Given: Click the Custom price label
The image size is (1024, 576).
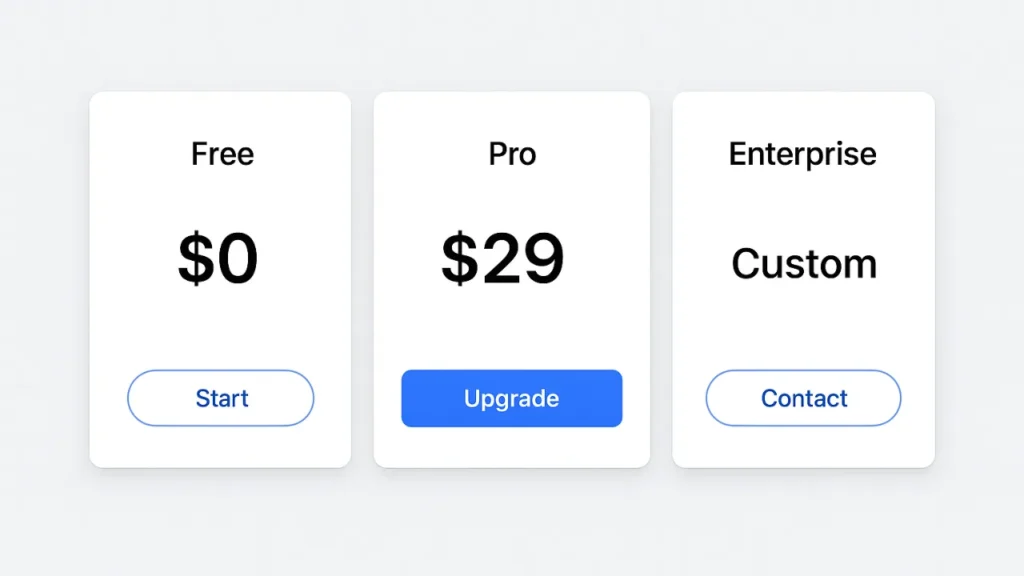Looking at the screenshot, I should (803, 264).
